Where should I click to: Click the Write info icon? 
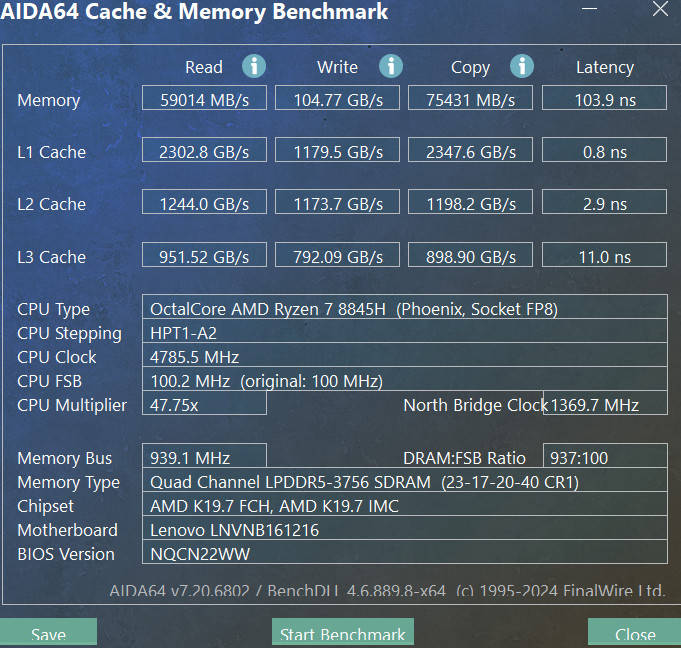[x=390, y=66]
